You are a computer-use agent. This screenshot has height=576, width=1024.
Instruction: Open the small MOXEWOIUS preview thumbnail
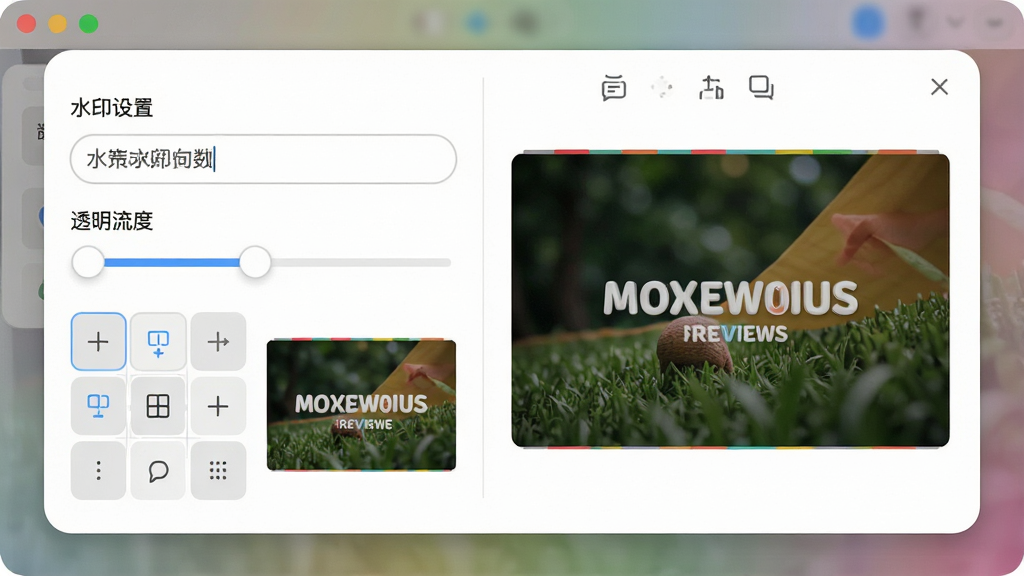(361, 404)
